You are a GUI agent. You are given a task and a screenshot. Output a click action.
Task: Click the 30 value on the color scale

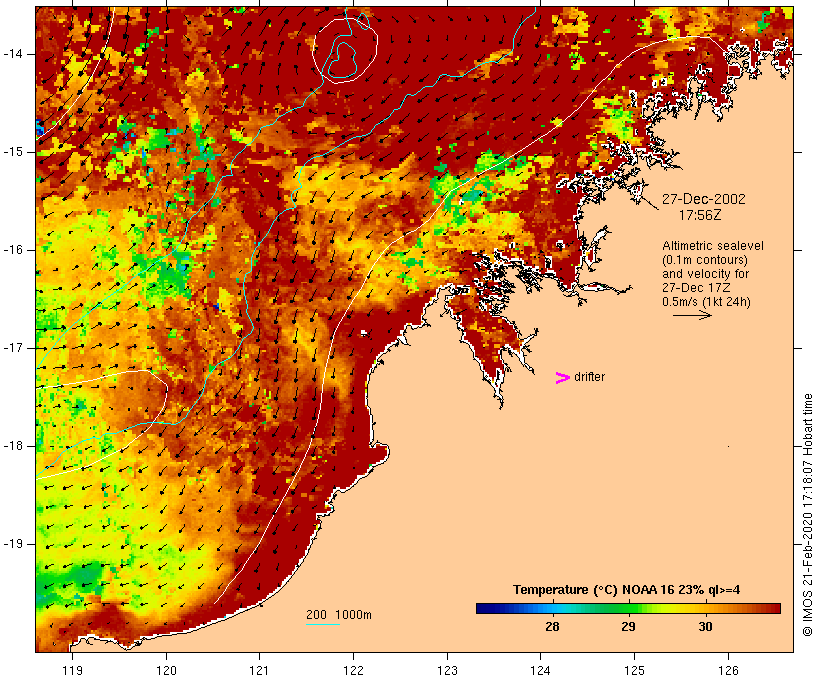tap(705, 627)
